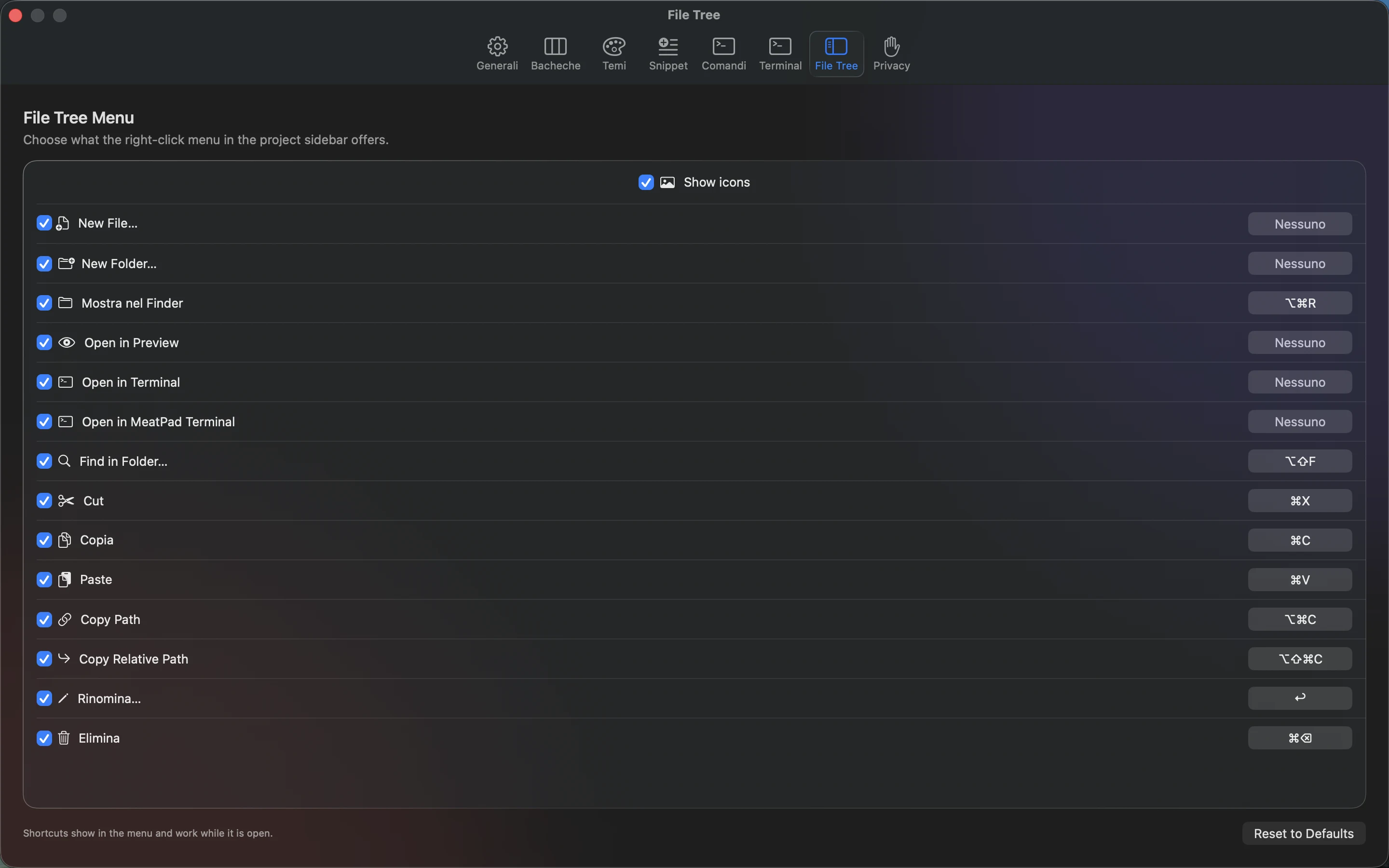Disable the Open in Terminal checkbox

click(44, 382)
